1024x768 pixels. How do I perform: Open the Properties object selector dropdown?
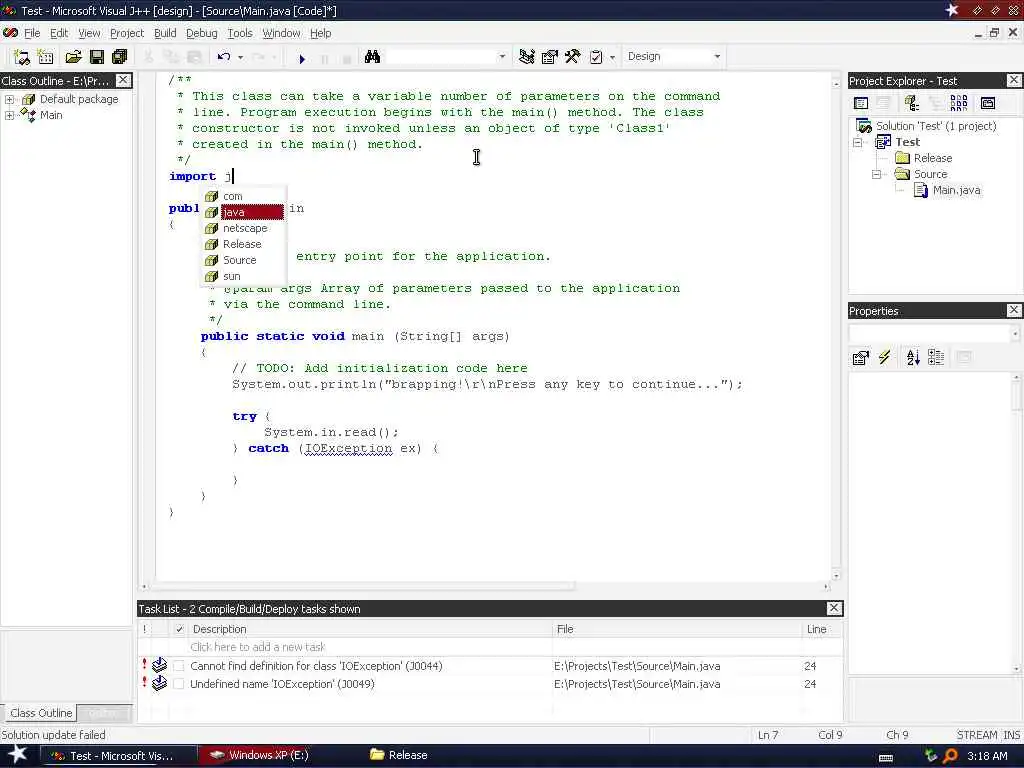1014,334
